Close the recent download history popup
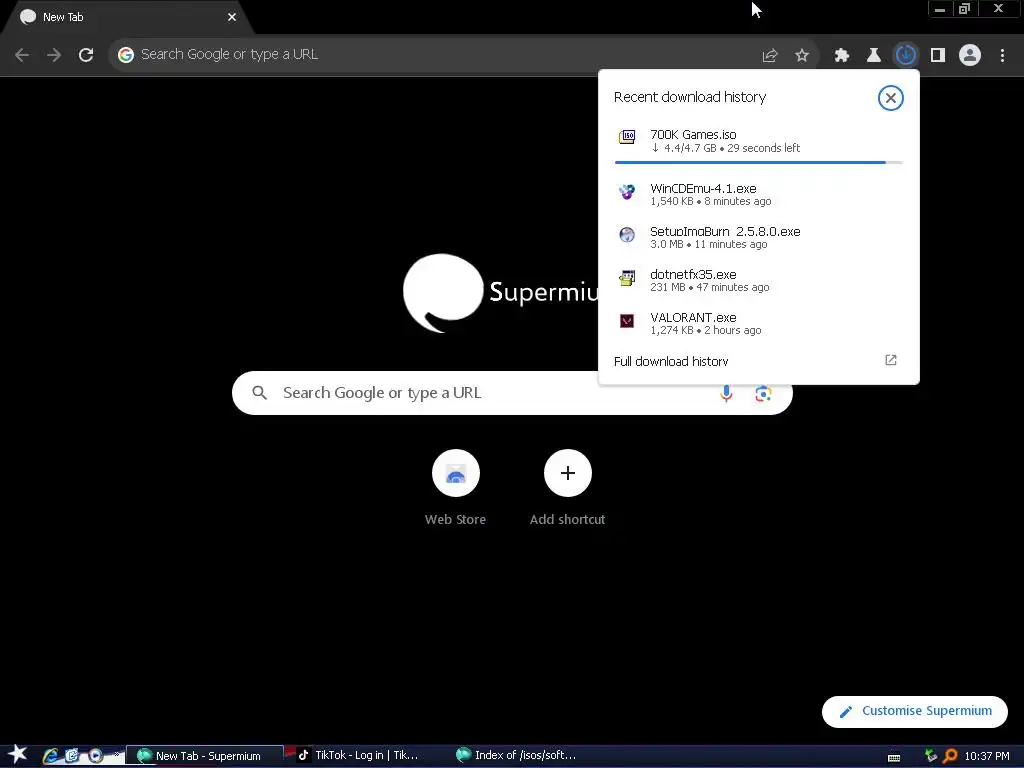 click(x=890, y=98)
